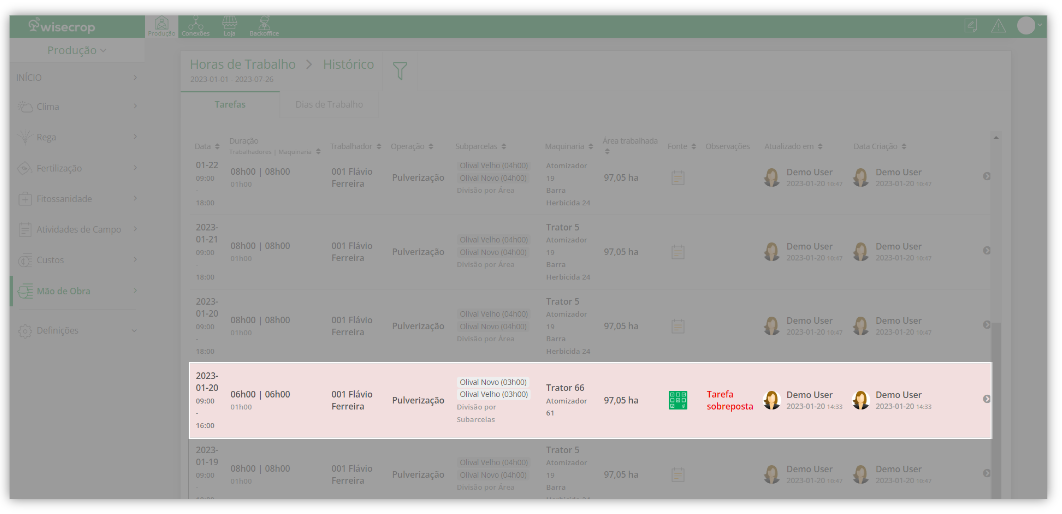Image resolution: width=1062 pixels, height=514 pixels.
Task: Click the Divisão por Subarcelas text
Action: pyautogui.click(x=476, y=413)
